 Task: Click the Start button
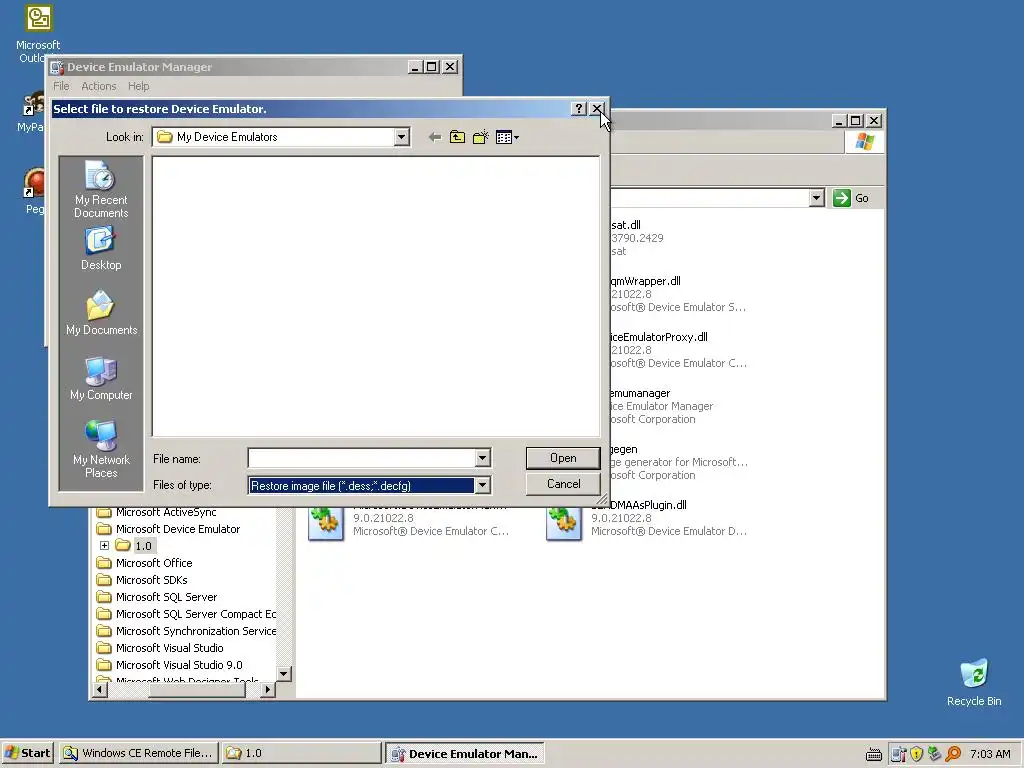(x=27, y=753)
